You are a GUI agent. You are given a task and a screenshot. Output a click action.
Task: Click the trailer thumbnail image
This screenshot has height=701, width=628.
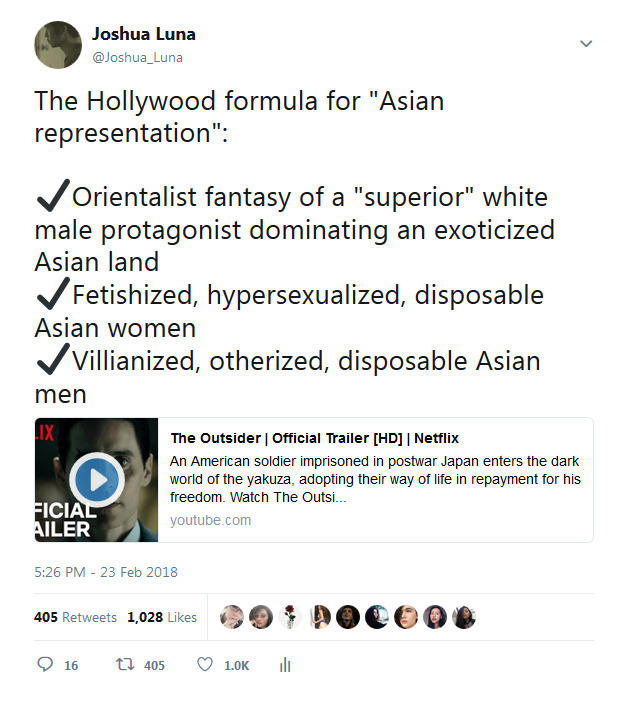pyautogui.click(x=97, y=480)
